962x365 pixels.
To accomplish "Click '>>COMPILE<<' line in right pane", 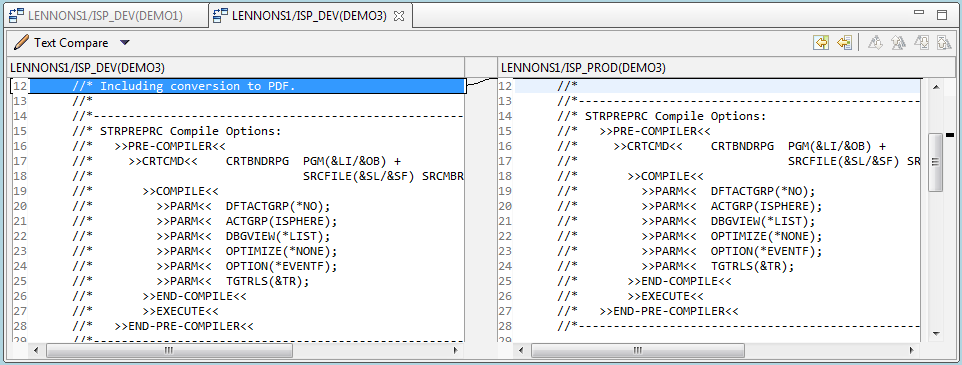I will tap(665, 176).
